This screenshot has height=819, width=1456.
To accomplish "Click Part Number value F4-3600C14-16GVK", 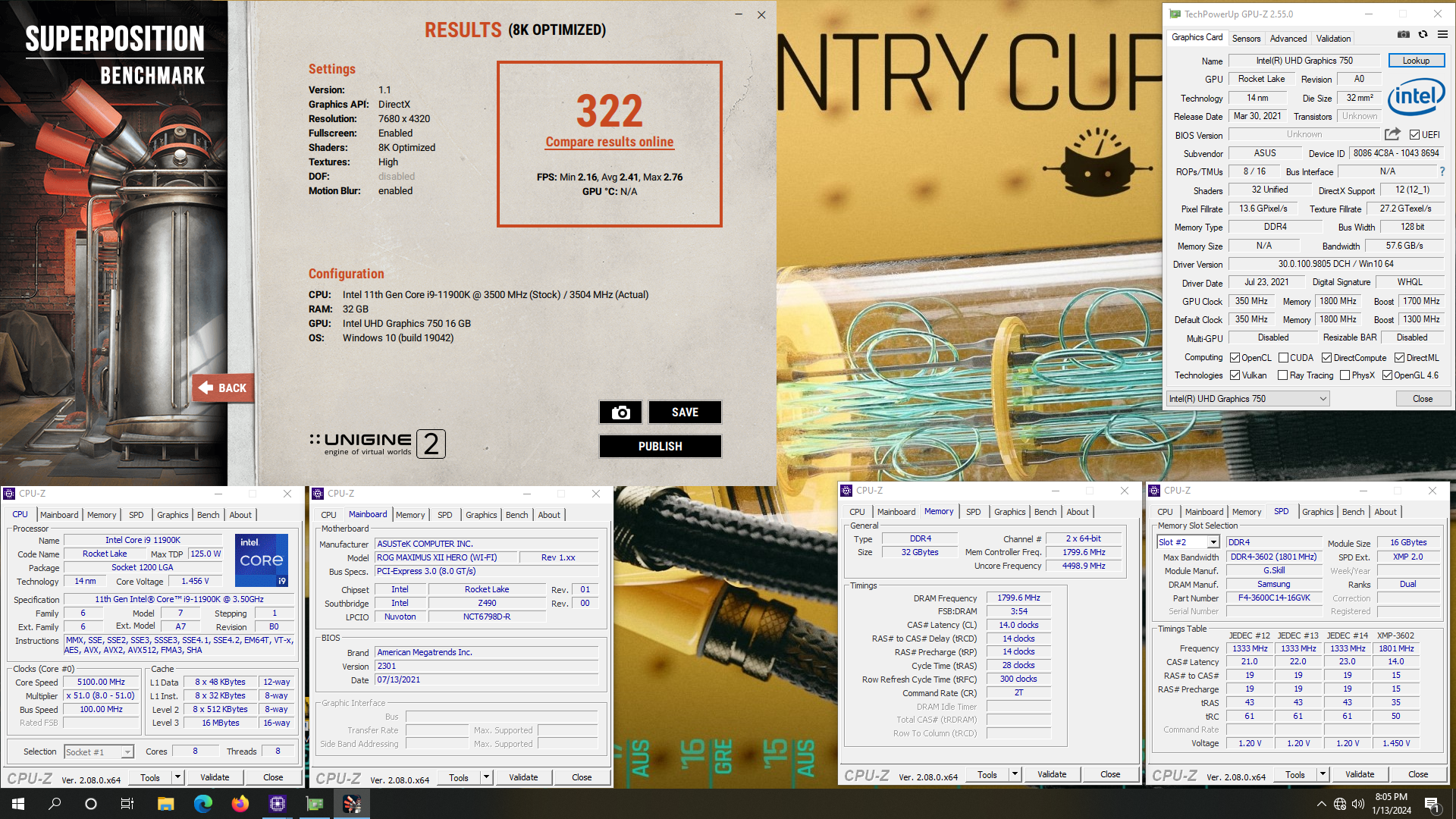I will coord(1274,598).
